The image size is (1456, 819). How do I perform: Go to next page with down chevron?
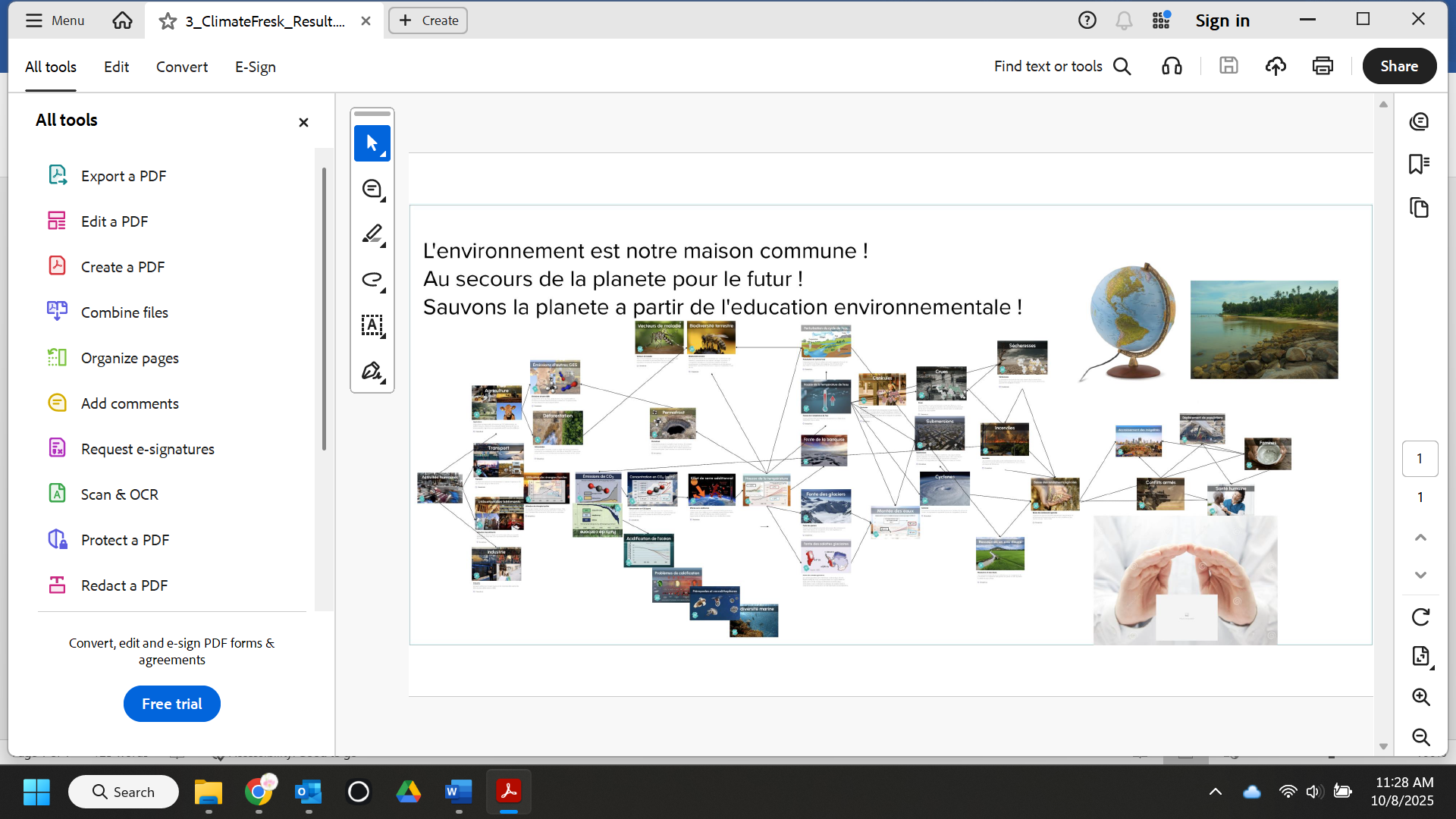[1420, 575]
